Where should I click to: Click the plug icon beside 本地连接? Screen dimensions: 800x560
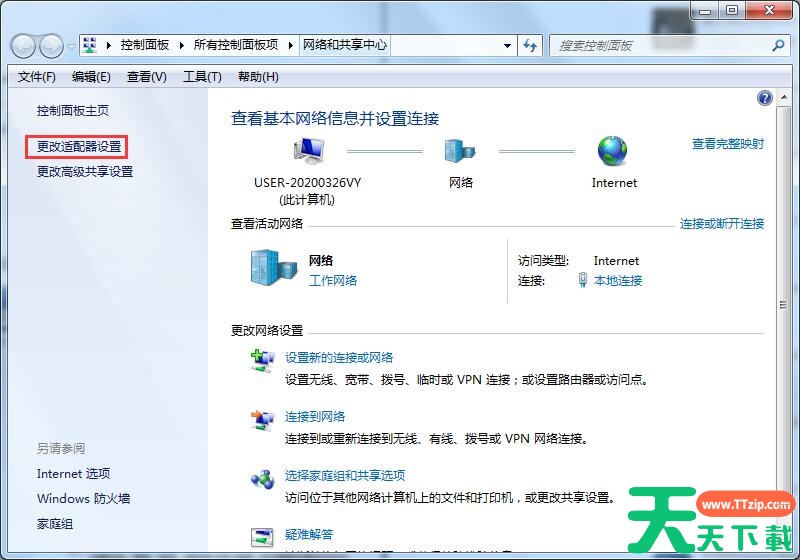[x=583, y=280]
